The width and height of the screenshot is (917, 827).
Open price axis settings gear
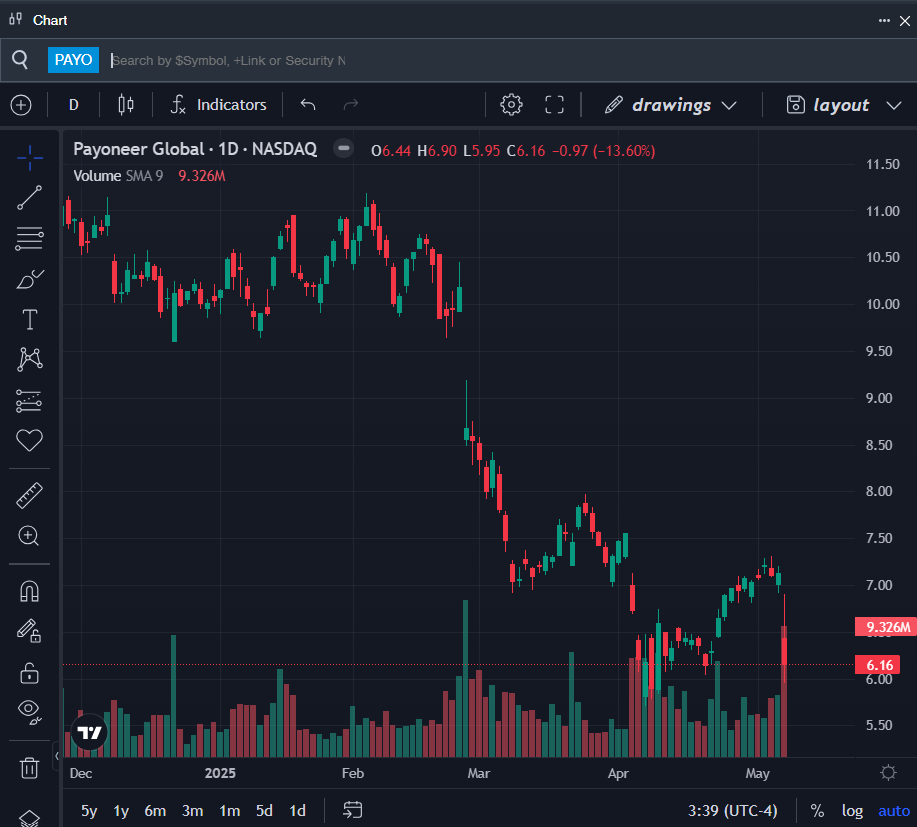(x=888, y=773)
